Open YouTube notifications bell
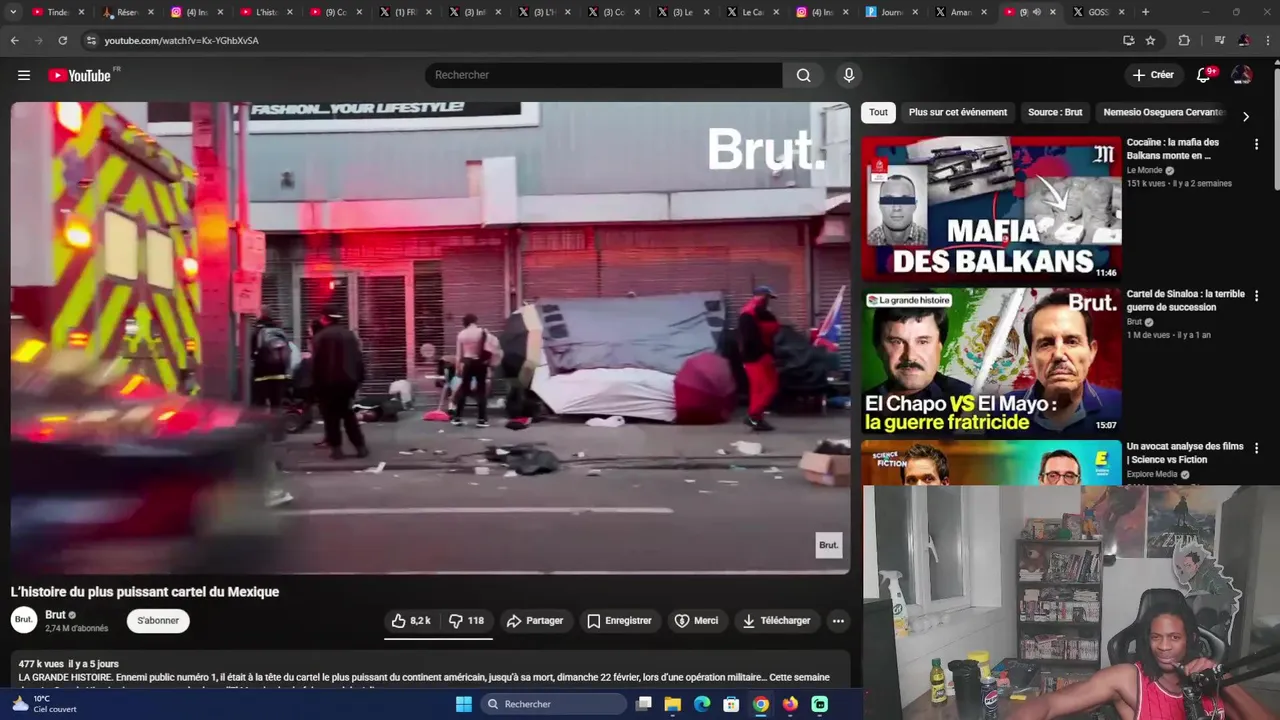The width and height of the screenshot is (1280, 720). pyautogui.click(x=1203, y=75)
